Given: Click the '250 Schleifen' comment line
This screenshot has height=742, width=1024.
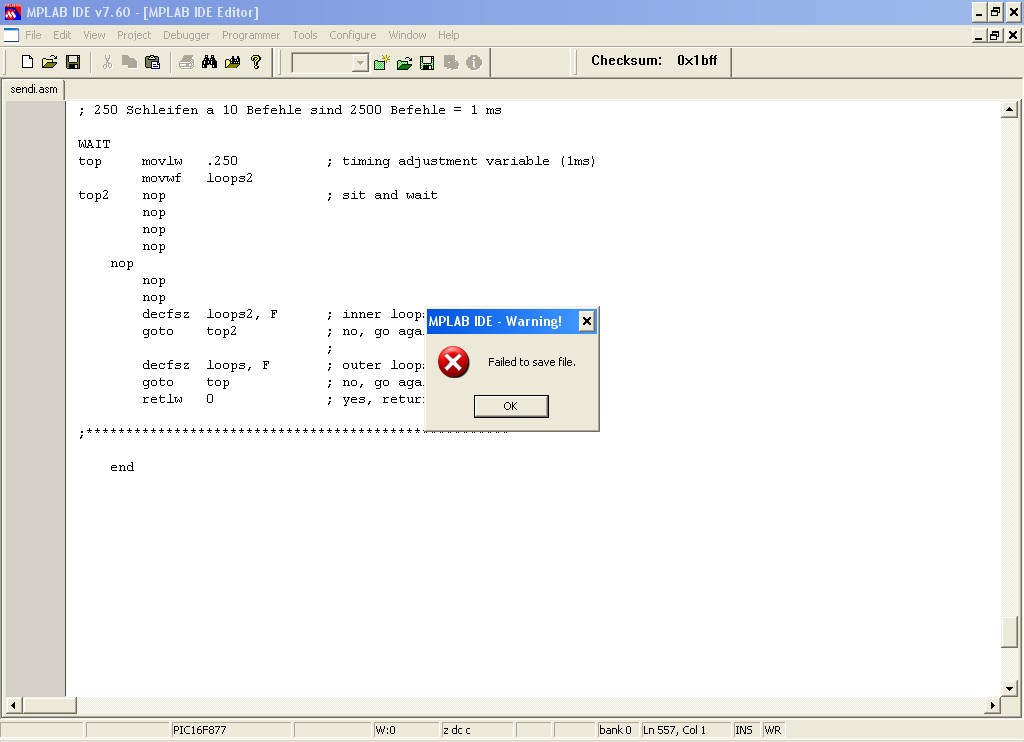Looking at the screenshot, I should coord(290,110).
